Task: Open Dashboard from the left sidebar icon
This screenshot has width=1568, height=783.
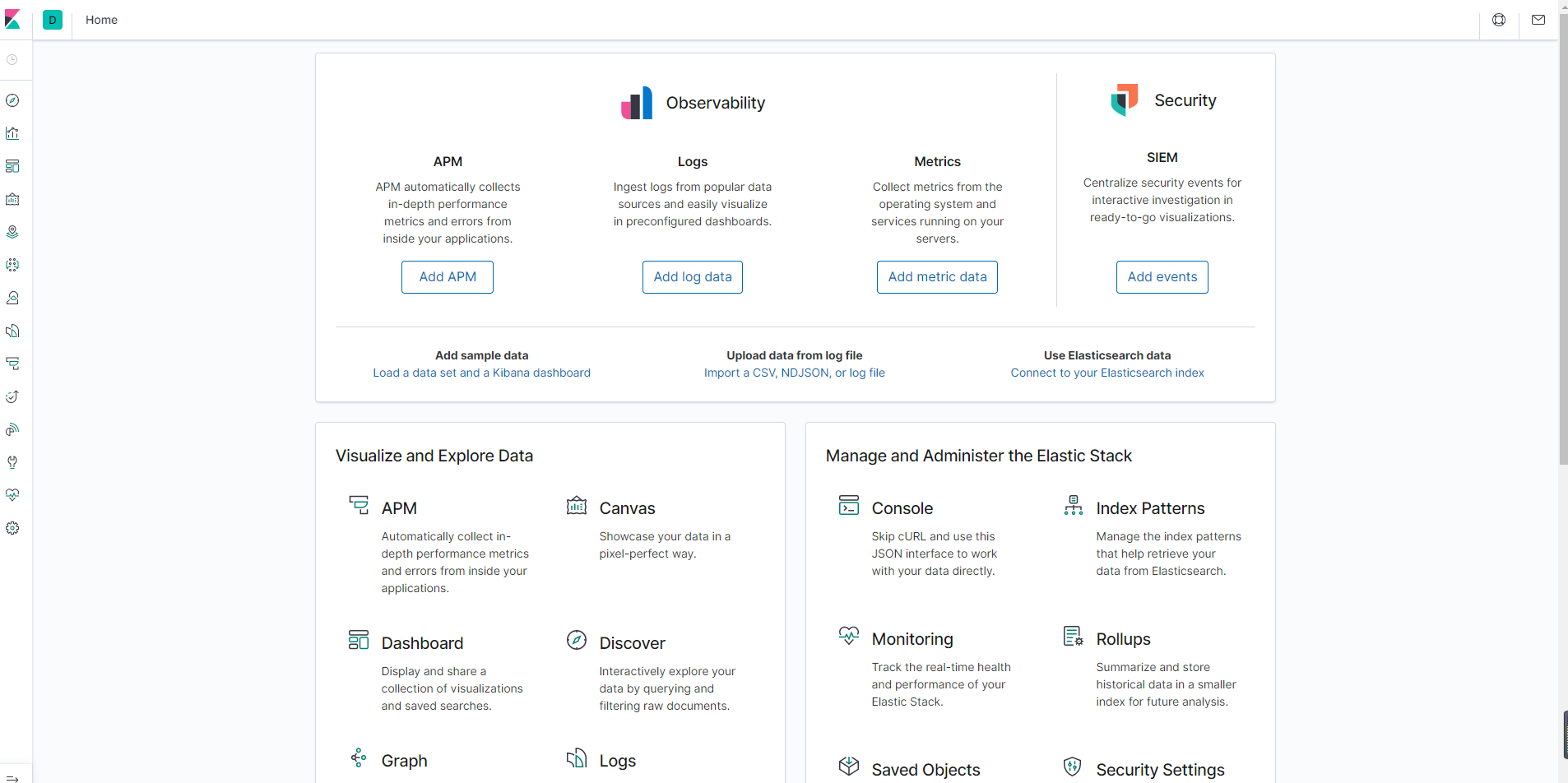Action: (12, 166)
